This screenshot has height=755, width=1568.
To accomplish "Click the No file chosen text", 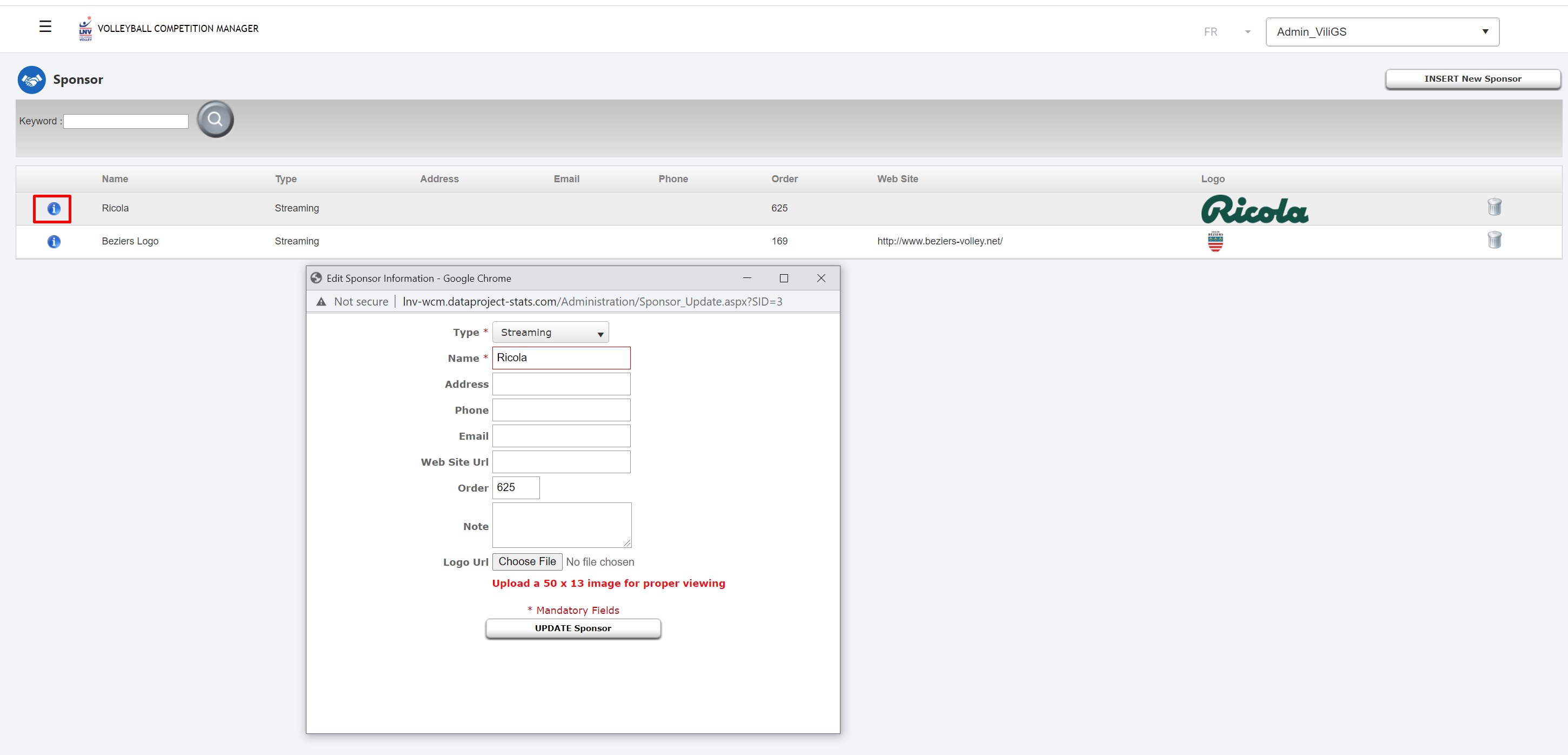I will click(x=599, y=562).
